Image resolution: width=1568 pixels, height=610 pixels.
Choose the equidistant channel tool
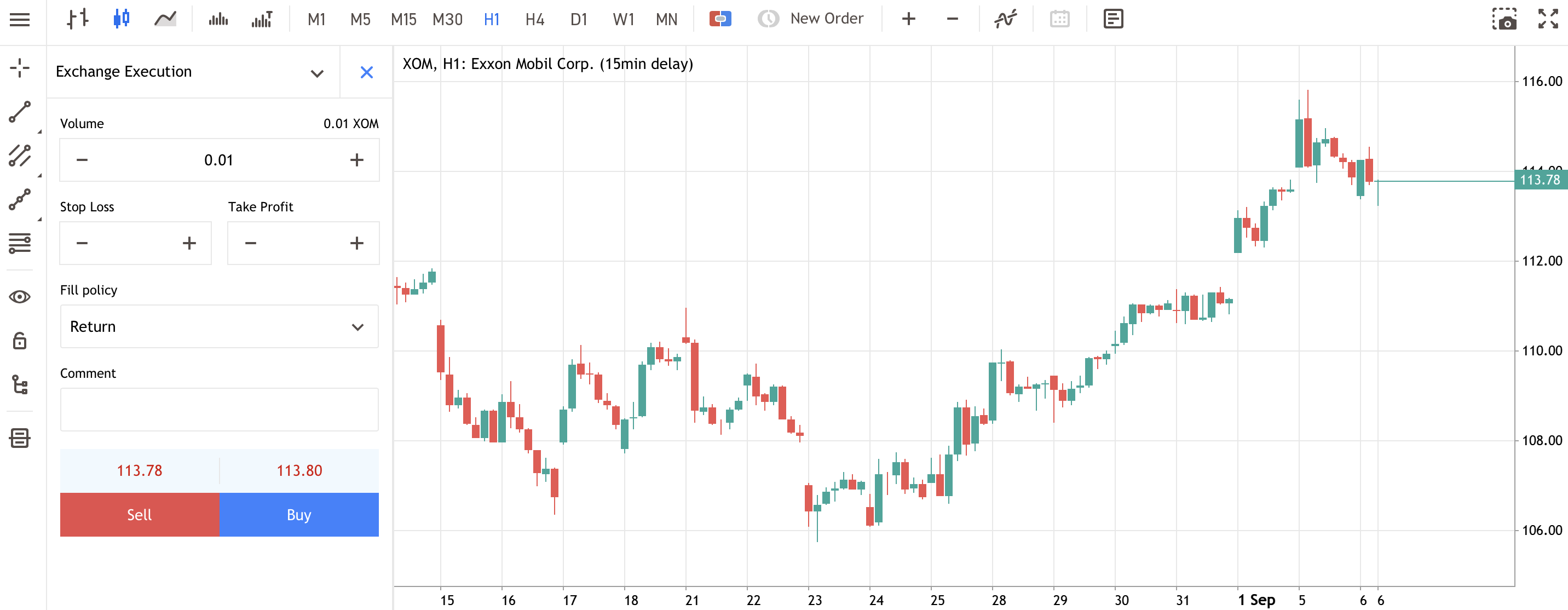[20, 156]
